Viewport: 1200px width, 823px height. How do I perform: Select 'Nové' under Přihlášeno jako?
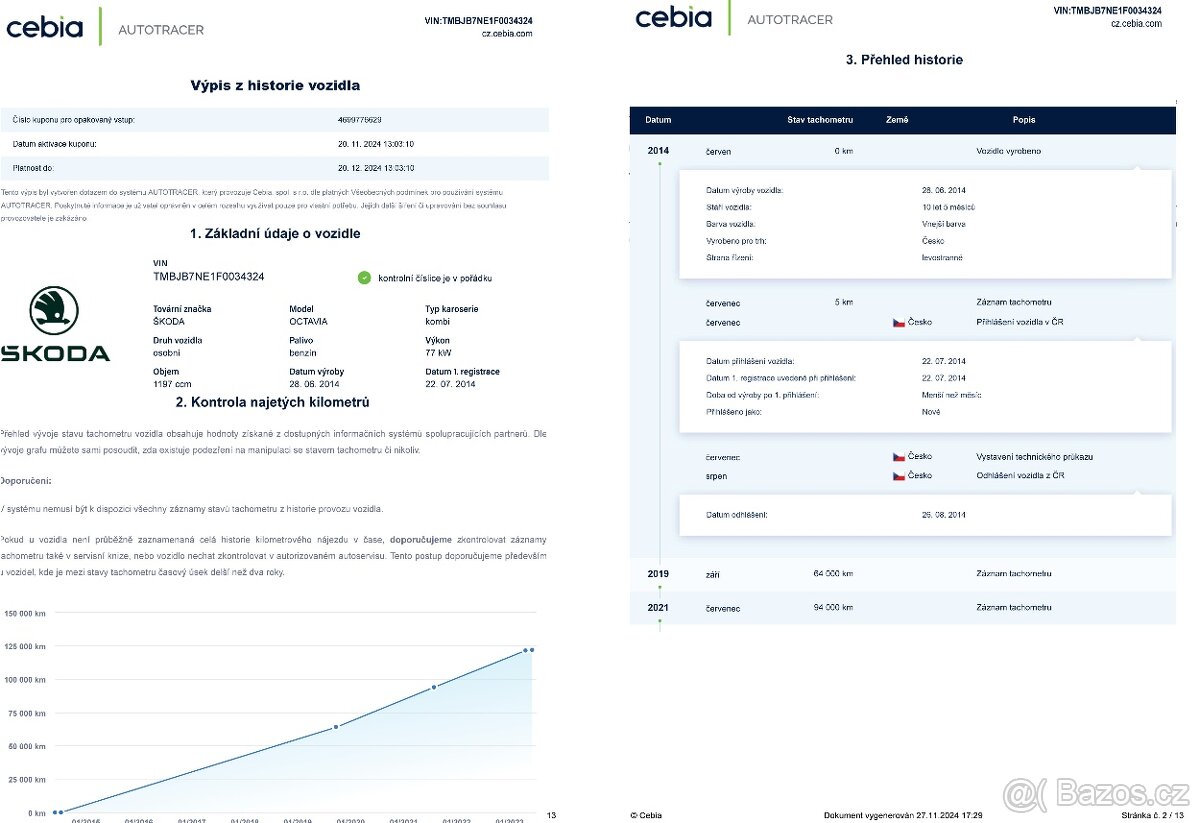(930, 412)
